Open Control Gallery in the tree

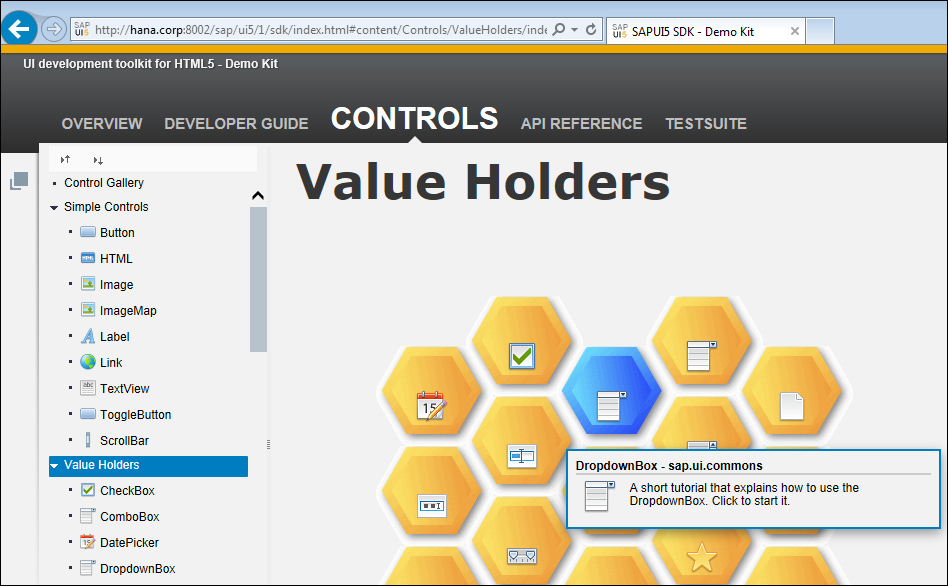coord(104,183)
